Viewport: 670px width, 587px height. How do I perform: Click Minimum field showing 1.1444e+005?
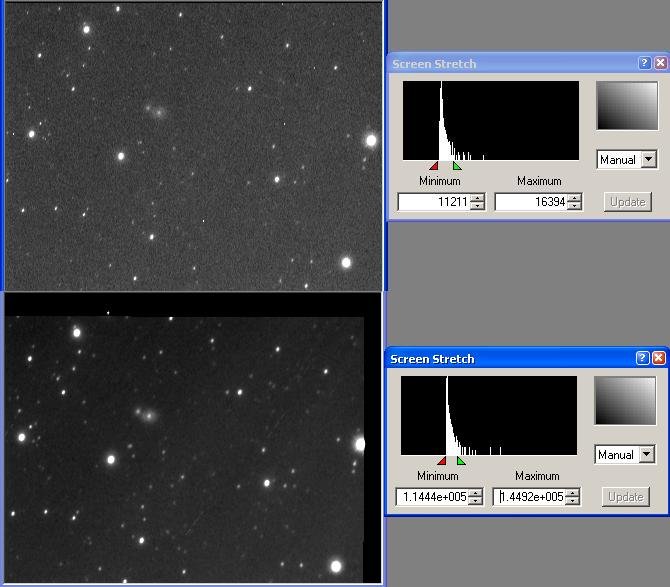(x=432, y=497)
